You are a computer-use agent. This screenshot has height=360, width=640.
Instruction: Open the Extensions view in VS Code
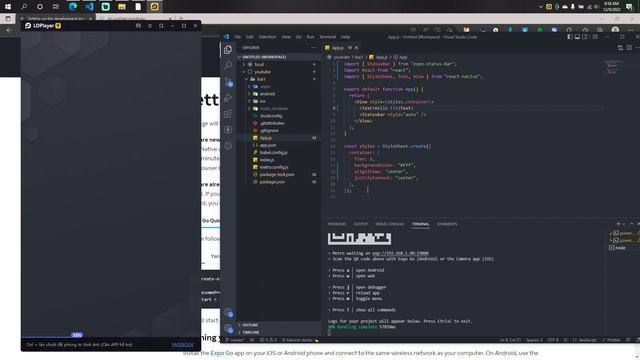228,113
